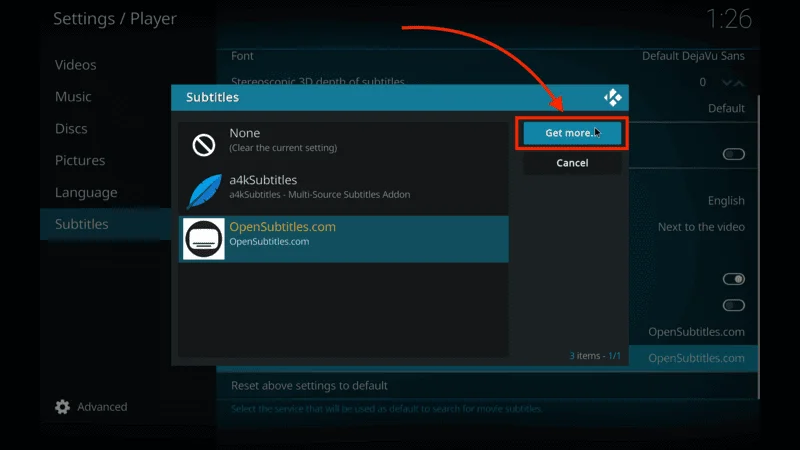Image resolution: width=800 pixels, height=450 pixels.
Task: Click the settings list scrollbar on right
Action: [x=759, y=246]
